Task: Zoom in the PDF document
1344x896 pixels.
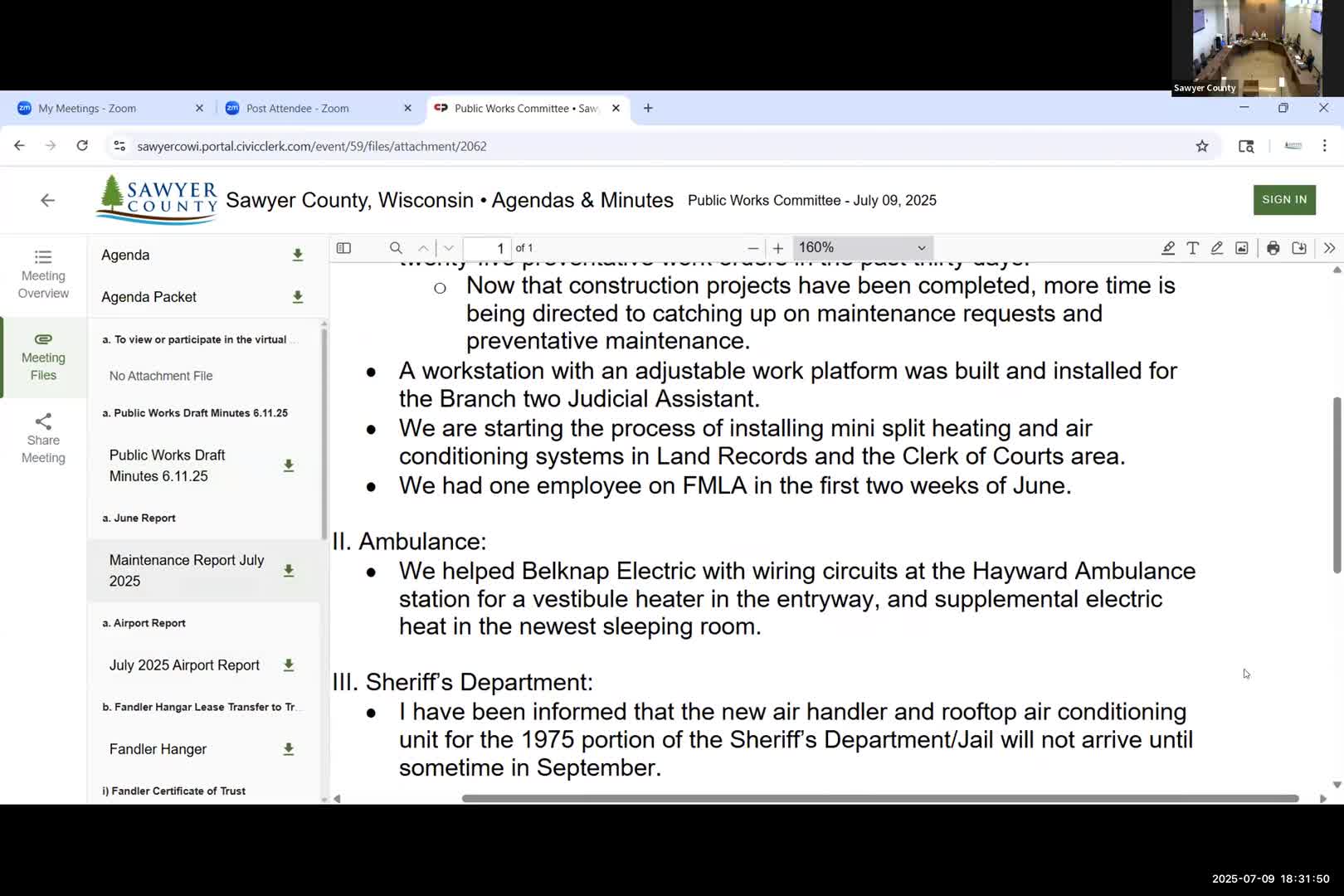Action: (777, 248)
